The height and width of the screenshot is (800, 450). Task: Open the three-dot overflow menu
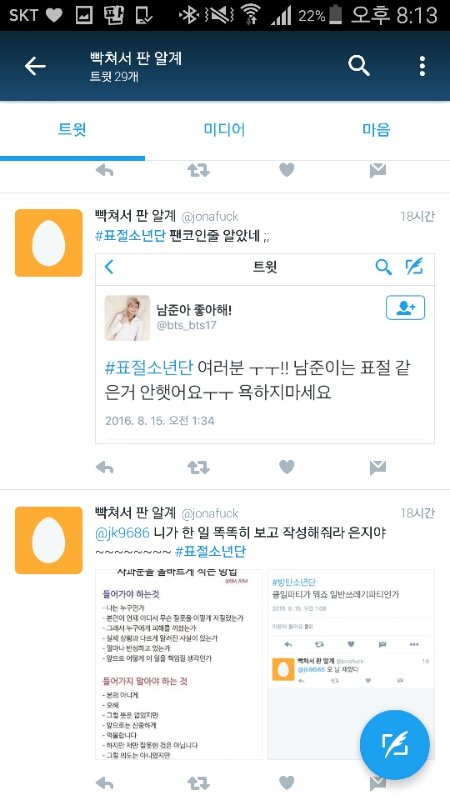(x=422, y=66)
